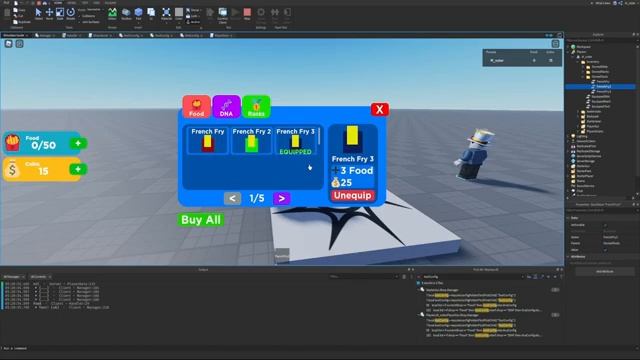Collapse the Inventory folder in Explorer
This screenshot has height=360, width=640.
(578, 62)
